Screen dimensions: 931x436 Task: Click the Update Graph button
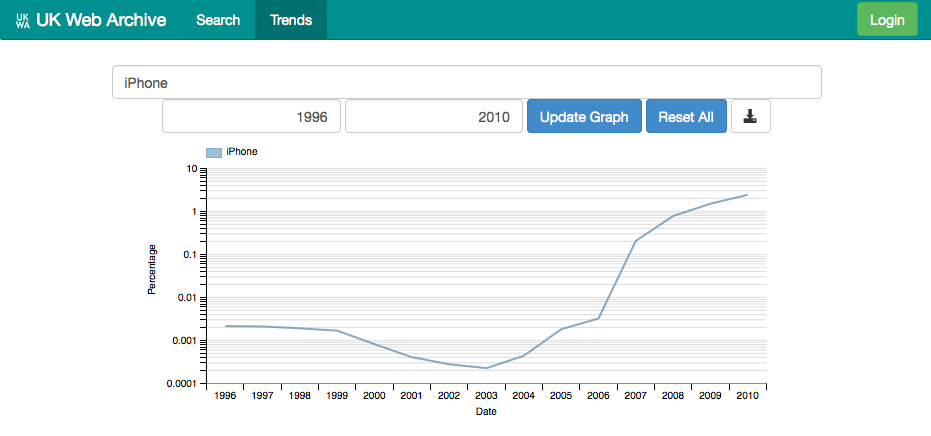(x=584, y=116)
